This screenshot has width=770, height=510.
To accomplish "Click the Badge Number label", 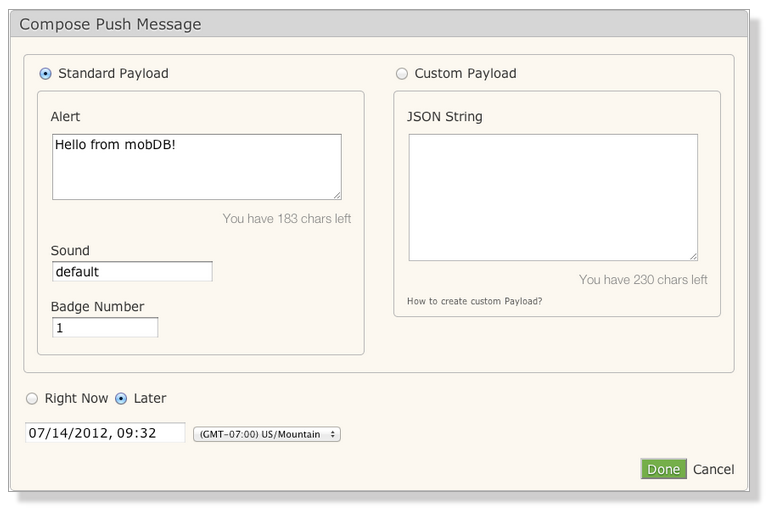I will click(97, 306).
